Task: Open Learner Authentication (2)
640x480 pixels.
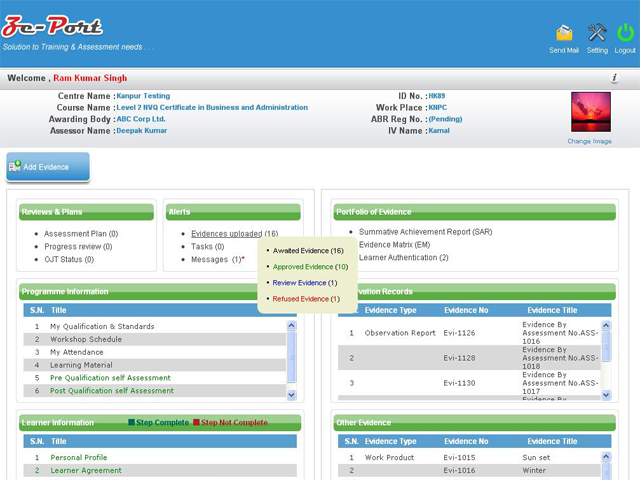Action: pos(404,258)
